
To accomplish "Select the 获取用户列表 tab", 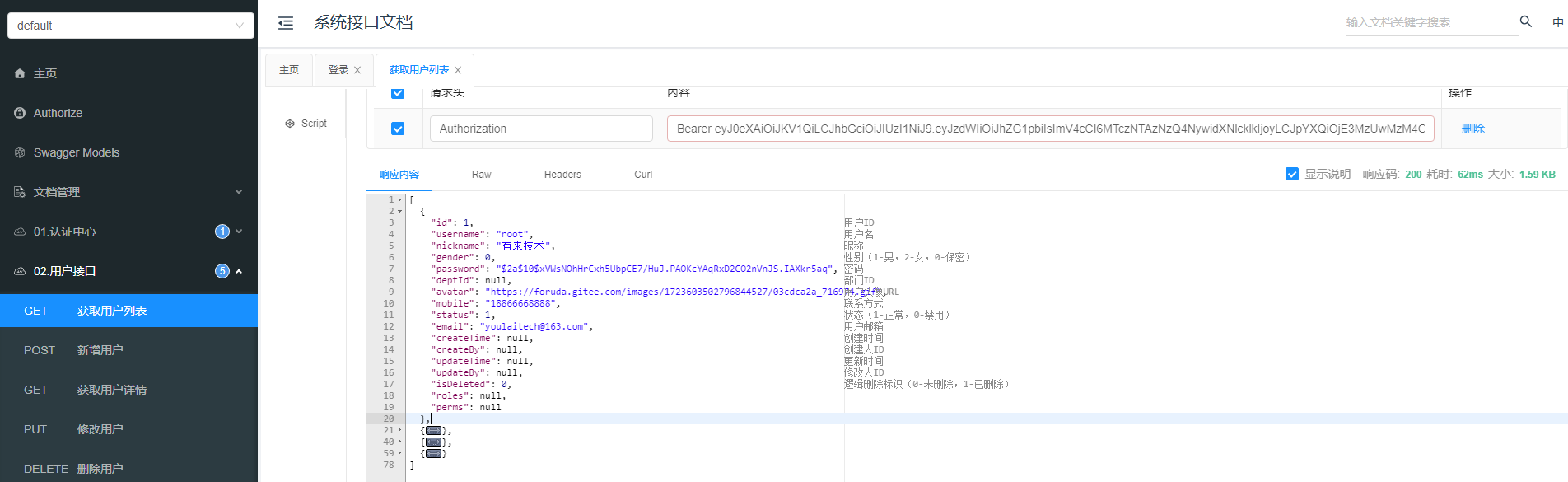I will pos(419,70).
